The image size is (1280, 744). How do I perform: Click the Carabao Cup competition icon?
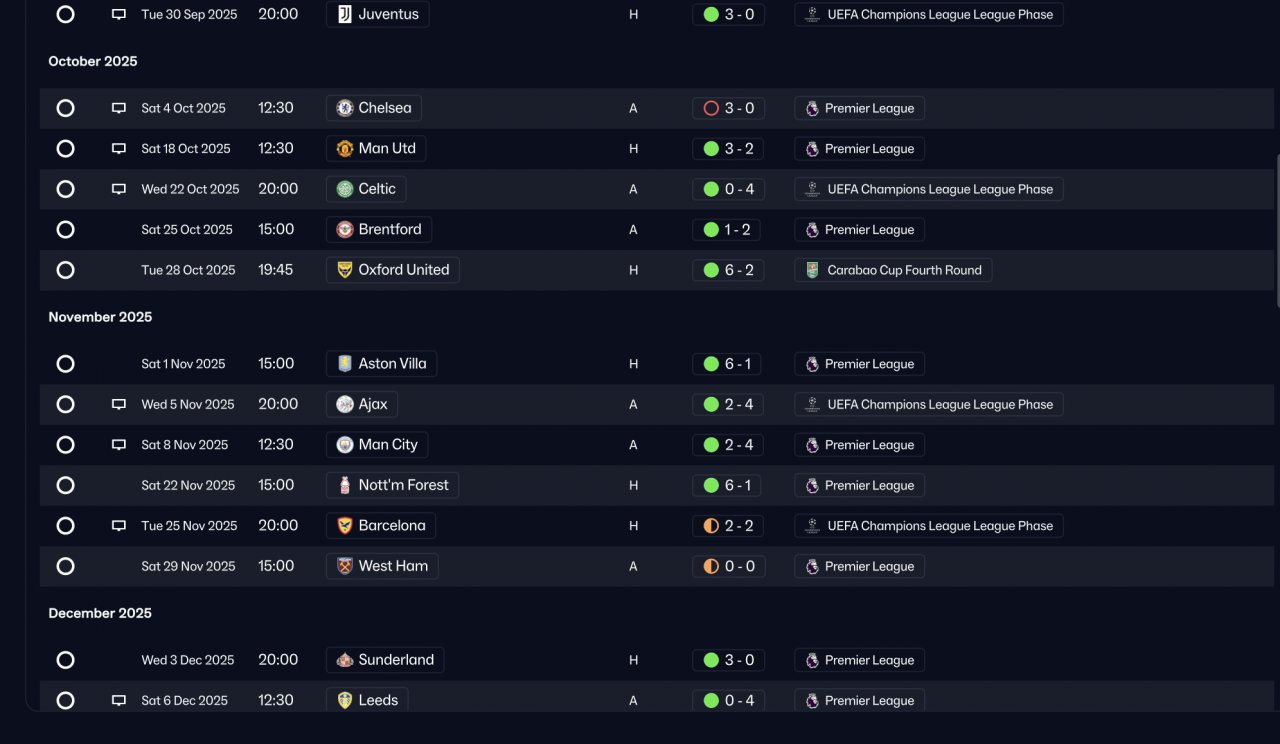point(812,270)
